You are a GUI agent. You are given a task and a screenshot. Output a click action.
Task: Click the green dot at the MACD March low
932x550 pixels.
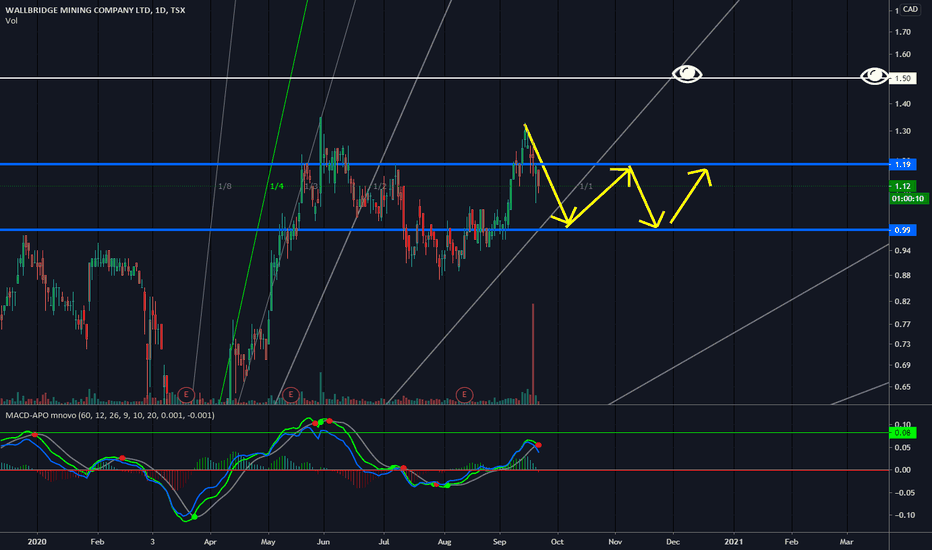coord(194,517)
